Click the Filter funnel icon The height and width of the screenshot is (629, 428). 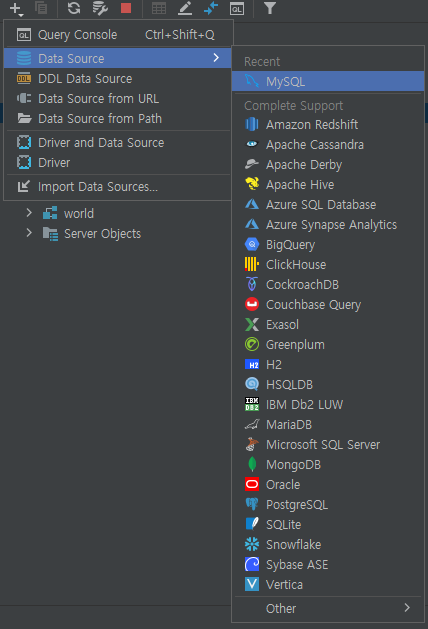[270, 8]
